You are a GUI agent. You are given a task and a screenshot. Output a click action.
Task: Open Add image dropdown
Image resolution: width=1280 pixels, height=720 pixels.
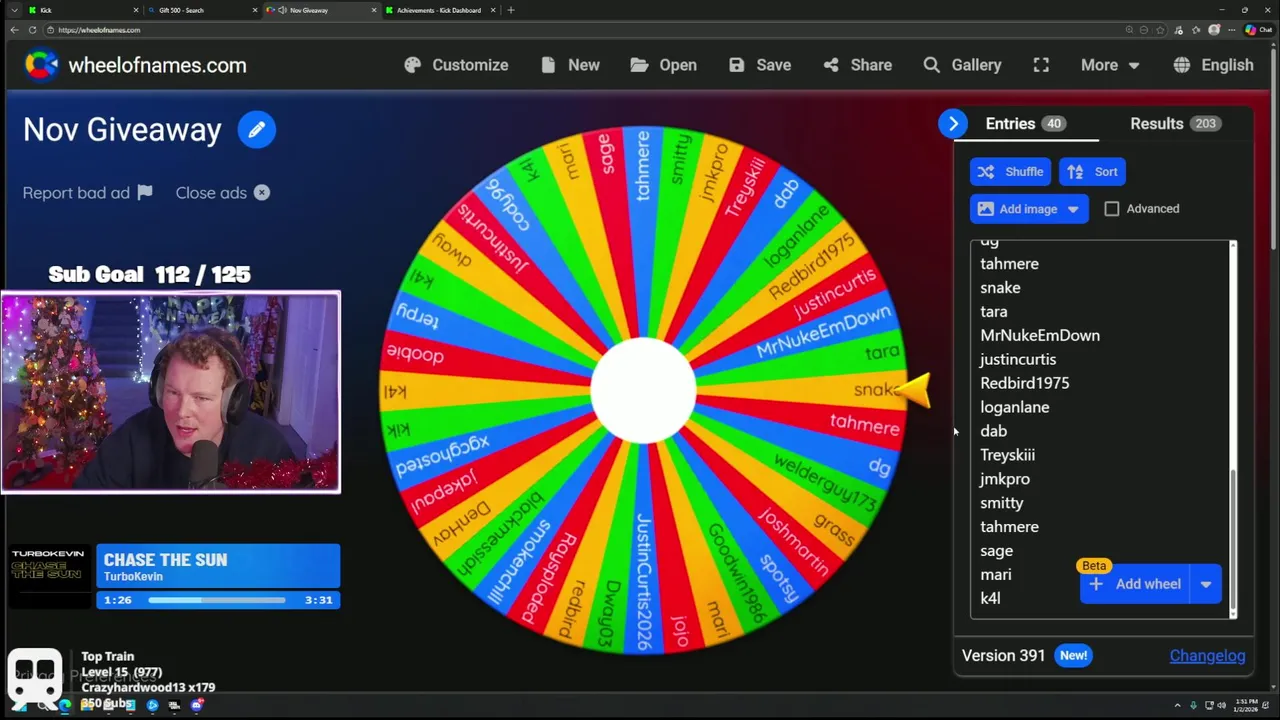tap(1029, 209)
